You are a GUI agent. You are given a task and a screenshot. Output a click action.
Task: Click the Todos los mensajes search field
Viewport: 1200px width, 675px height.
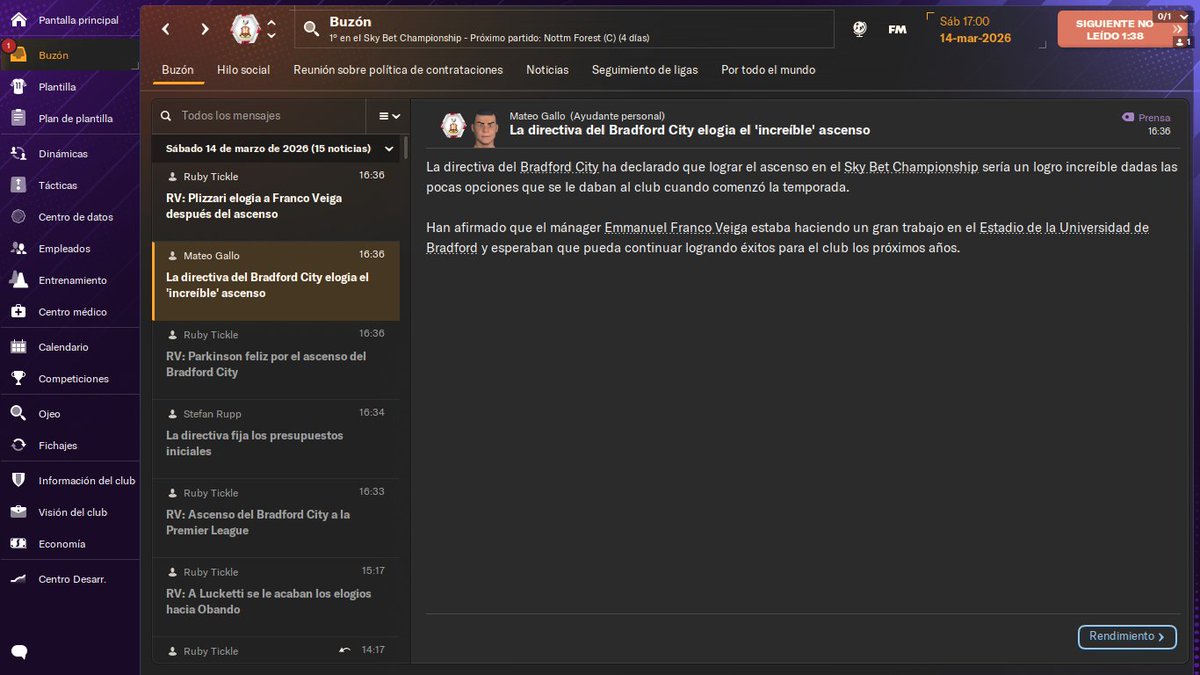tap(260, 116)
